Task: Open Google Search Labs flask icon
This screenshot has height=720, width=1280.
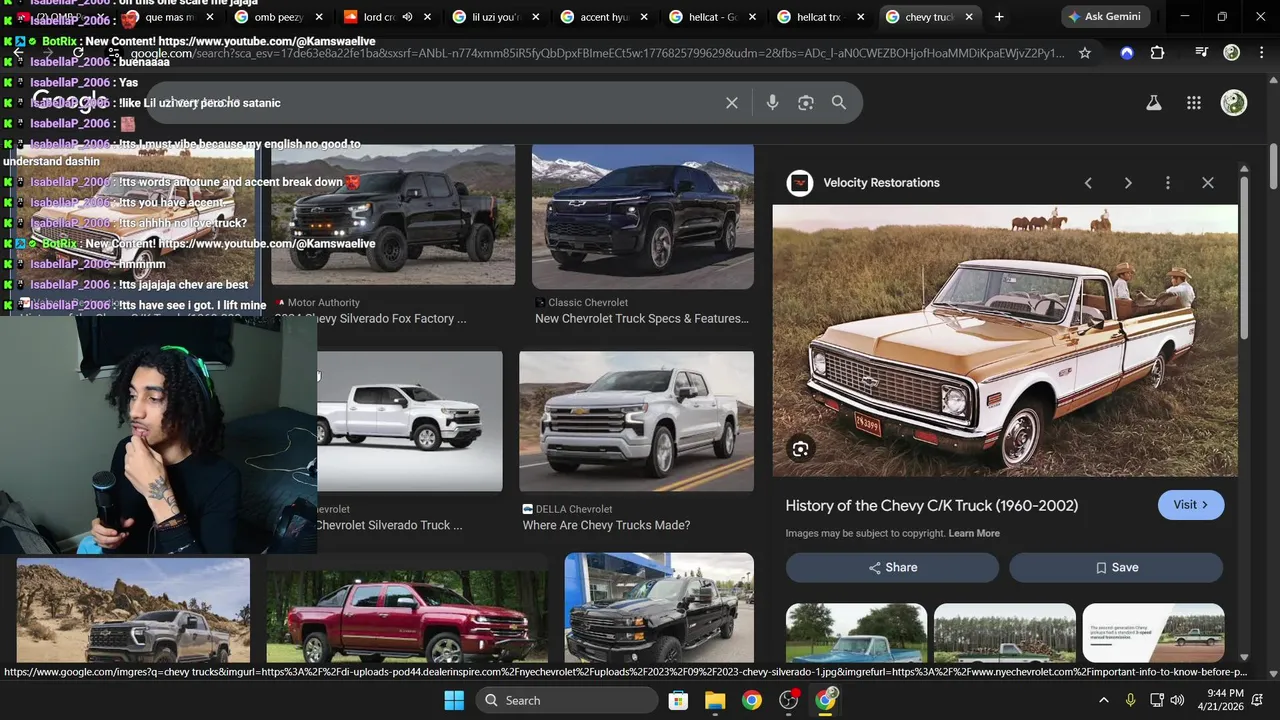Action: [x=1154, y=103]
